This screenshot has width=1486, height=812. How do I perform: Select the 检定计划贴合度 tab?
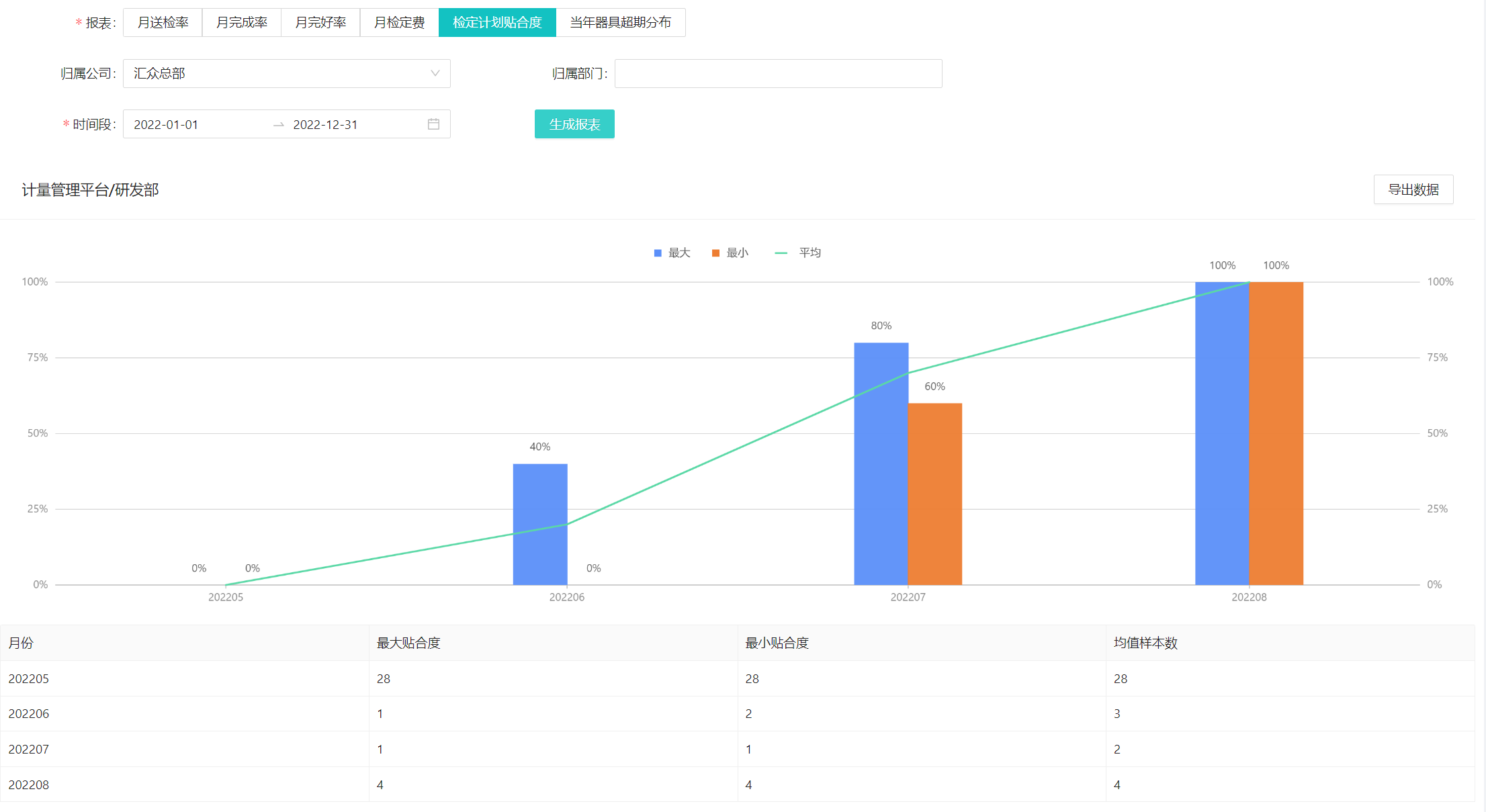click(497, 22)
